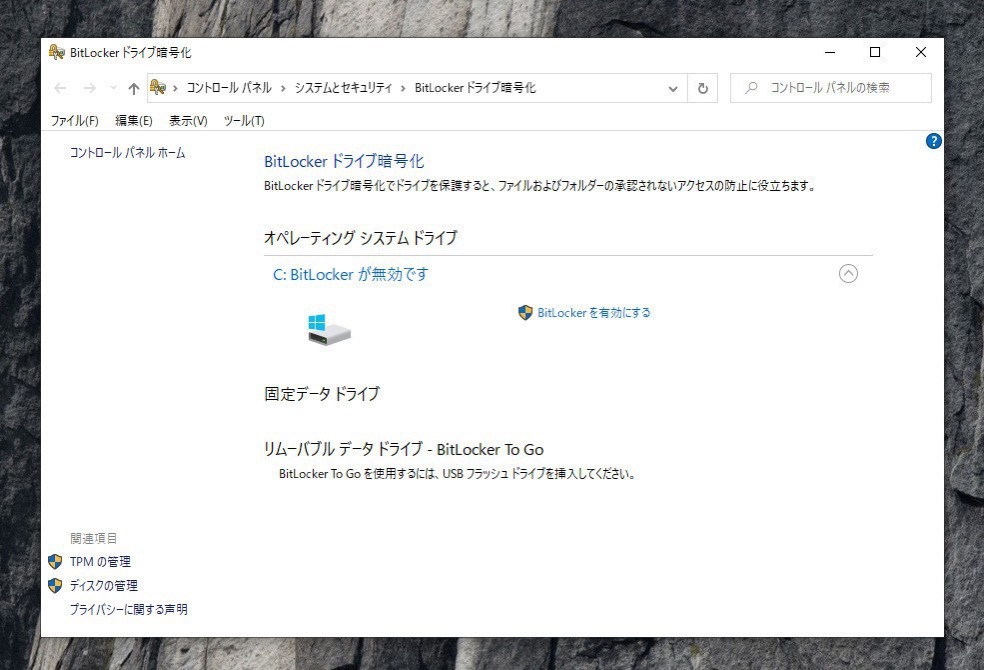The width and height of the screenshot is (984, 670).
Task: Open the 表示(V) menu
Action: coord(188,120)
